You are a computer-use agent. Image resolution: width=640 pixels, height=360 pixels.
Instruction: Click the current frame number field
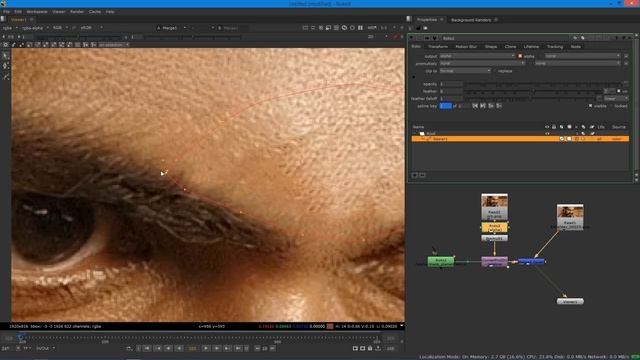(193, 348)
